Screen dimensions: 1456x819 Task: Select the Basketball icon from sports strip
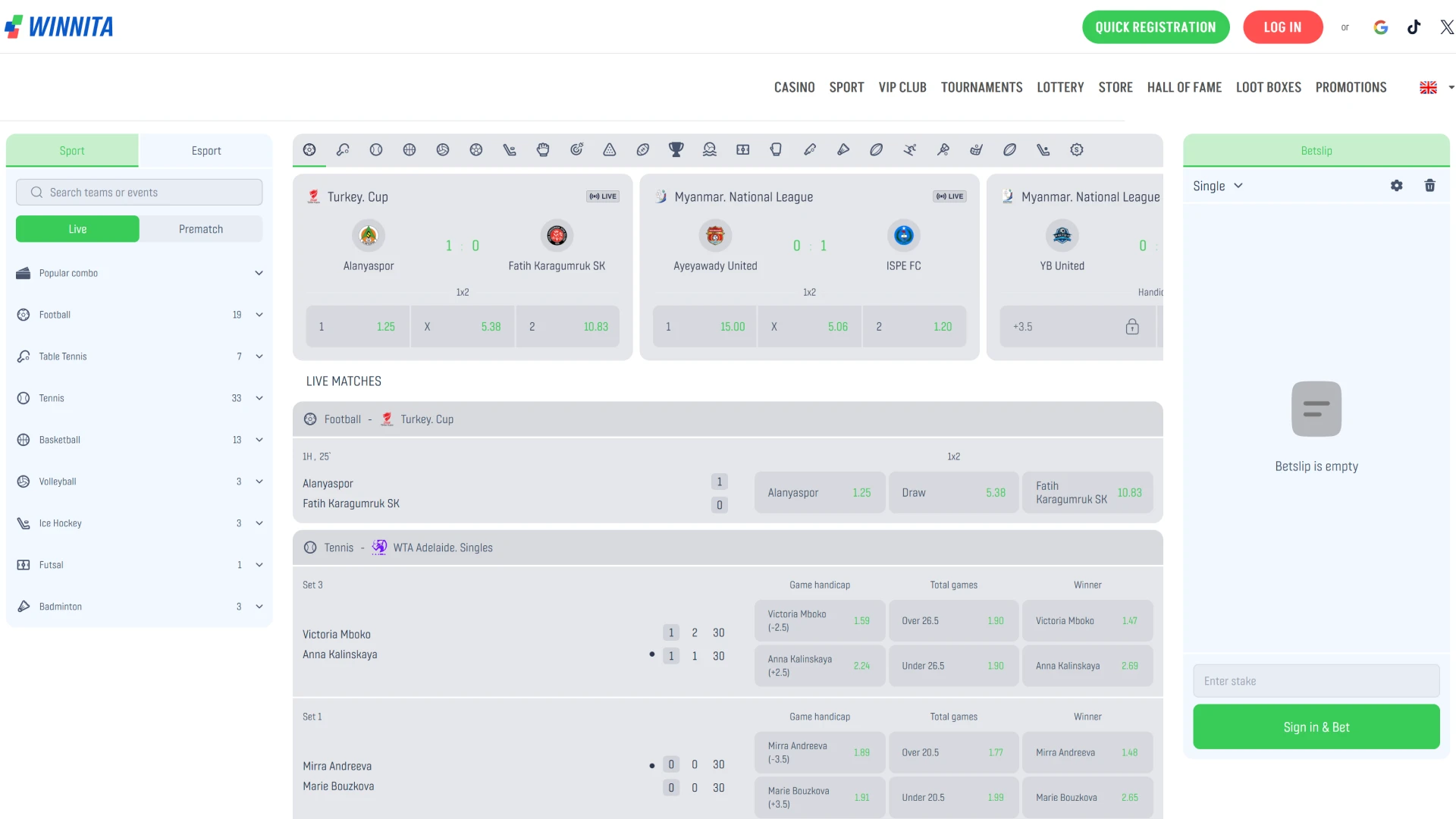pos(409,149)
